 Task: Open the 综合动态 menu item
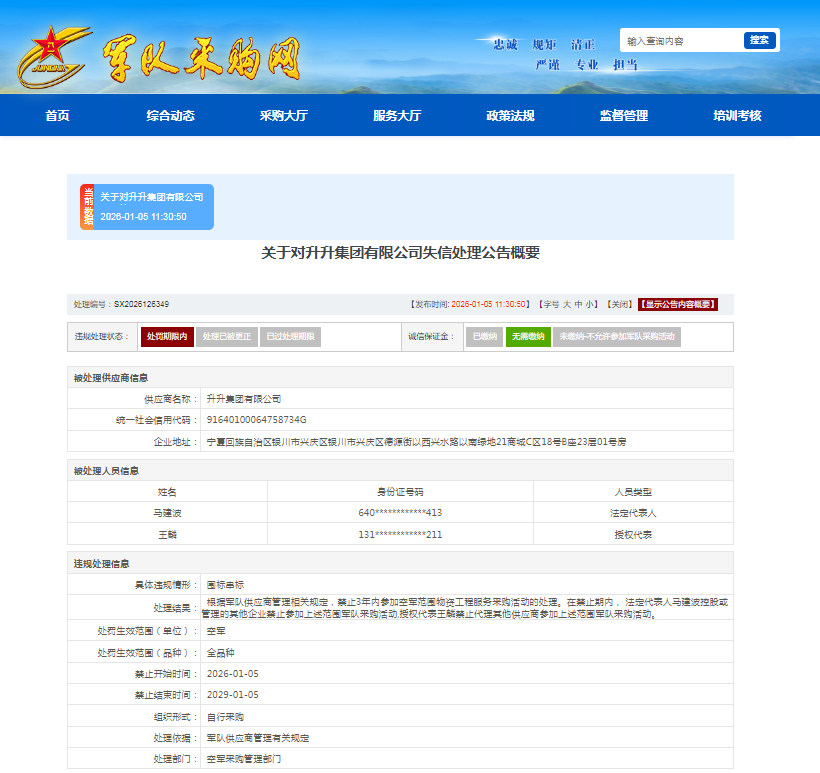point(170,116)
